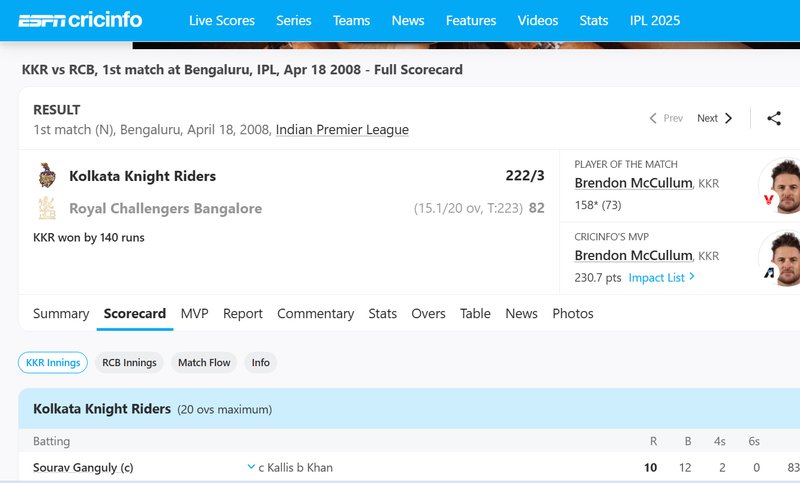
Task: Click the 'KKR won by 140 runs' text
Action: point(89,238)
